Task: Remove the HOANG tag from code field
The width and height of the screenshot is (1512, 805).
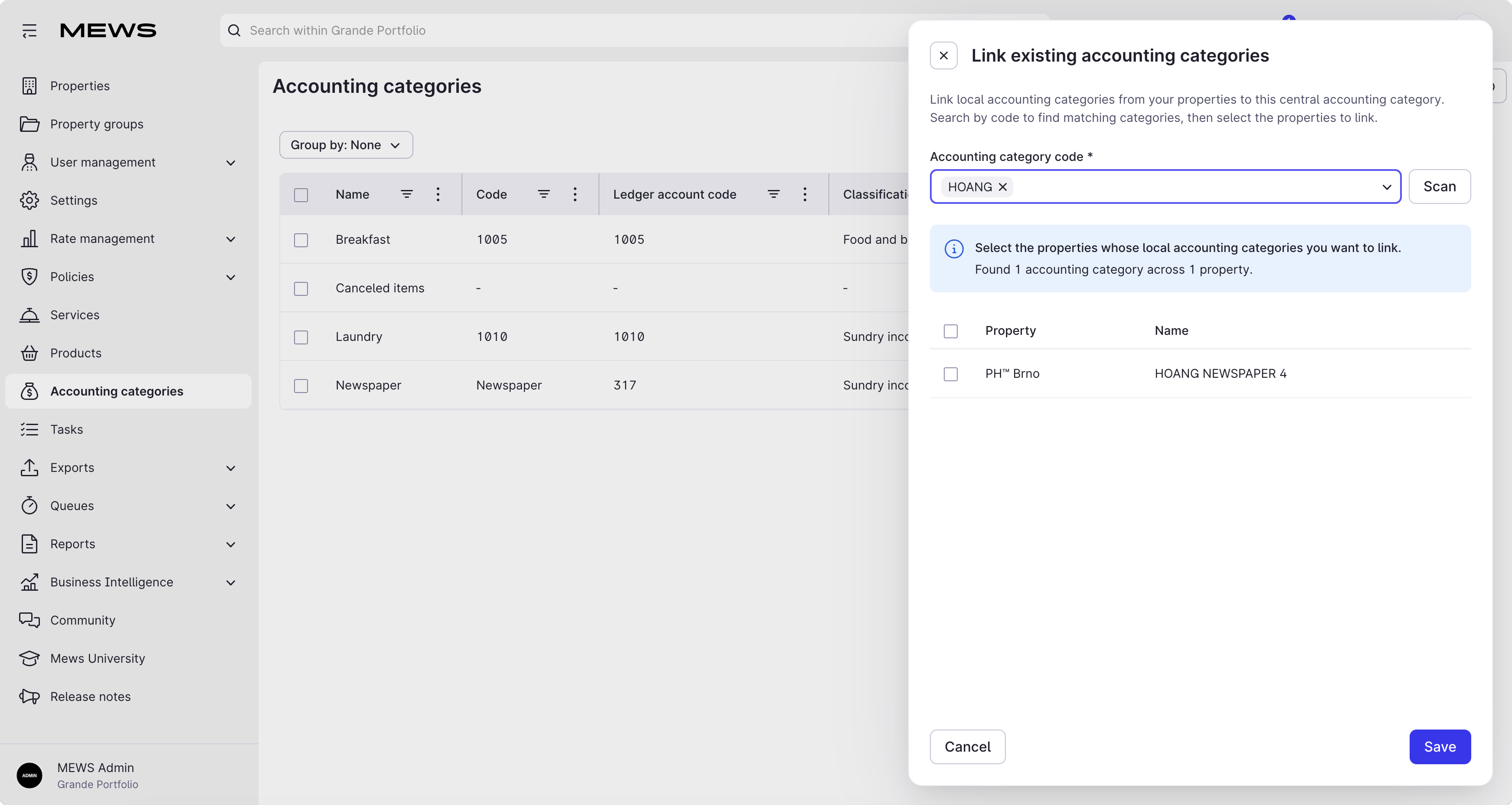Action: 1002,187
